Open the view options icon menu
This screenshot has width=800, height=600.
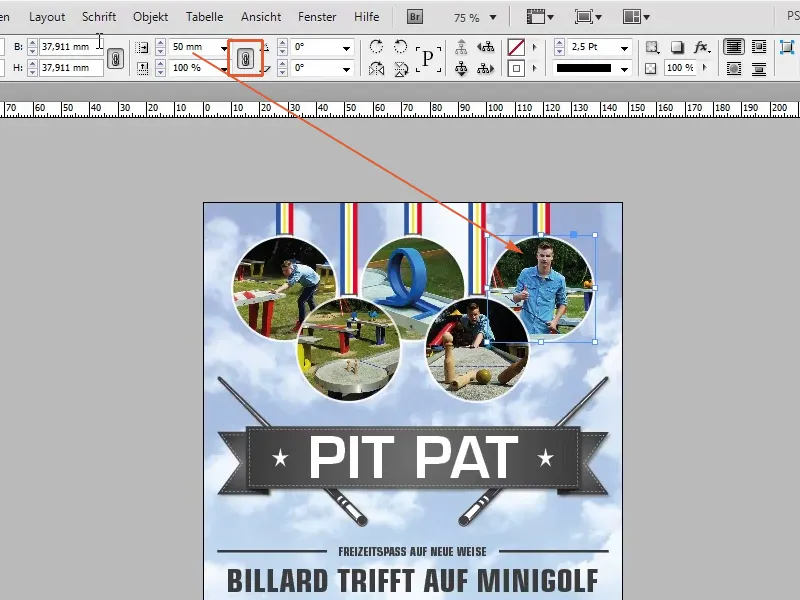click(x=540, y=17)
